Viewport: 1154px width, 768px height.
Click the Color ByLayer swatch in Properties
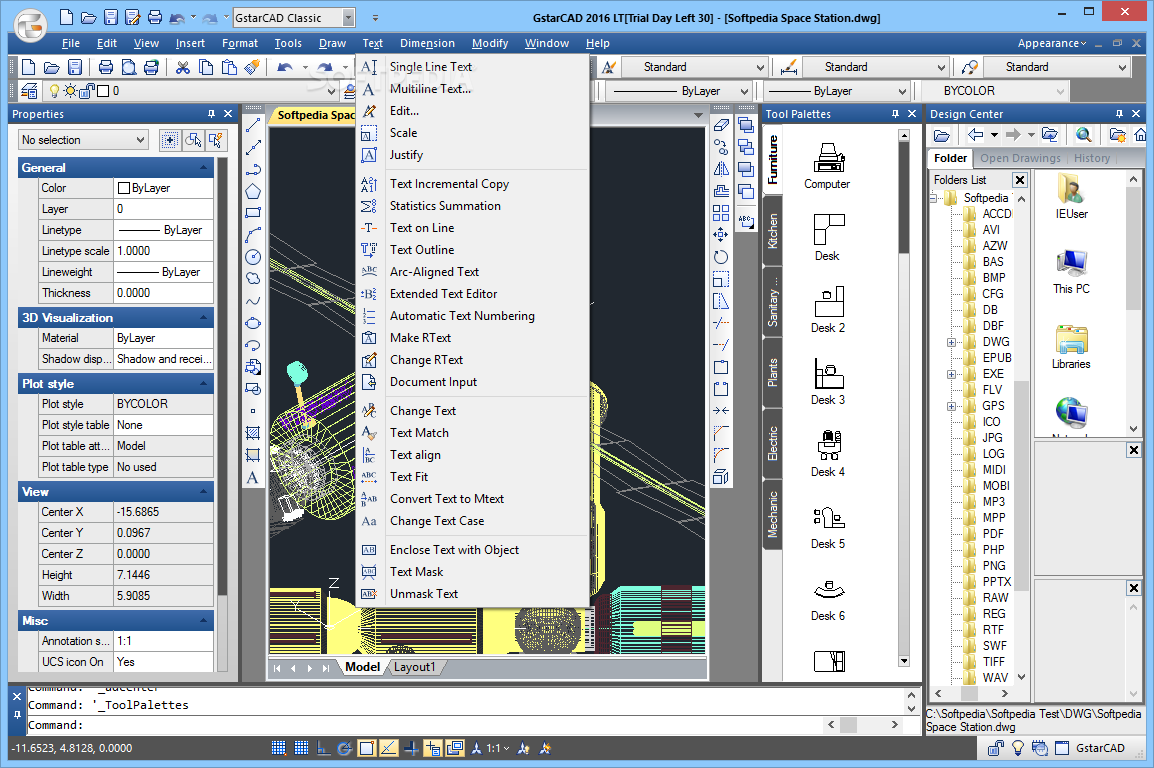click(124, 188)
